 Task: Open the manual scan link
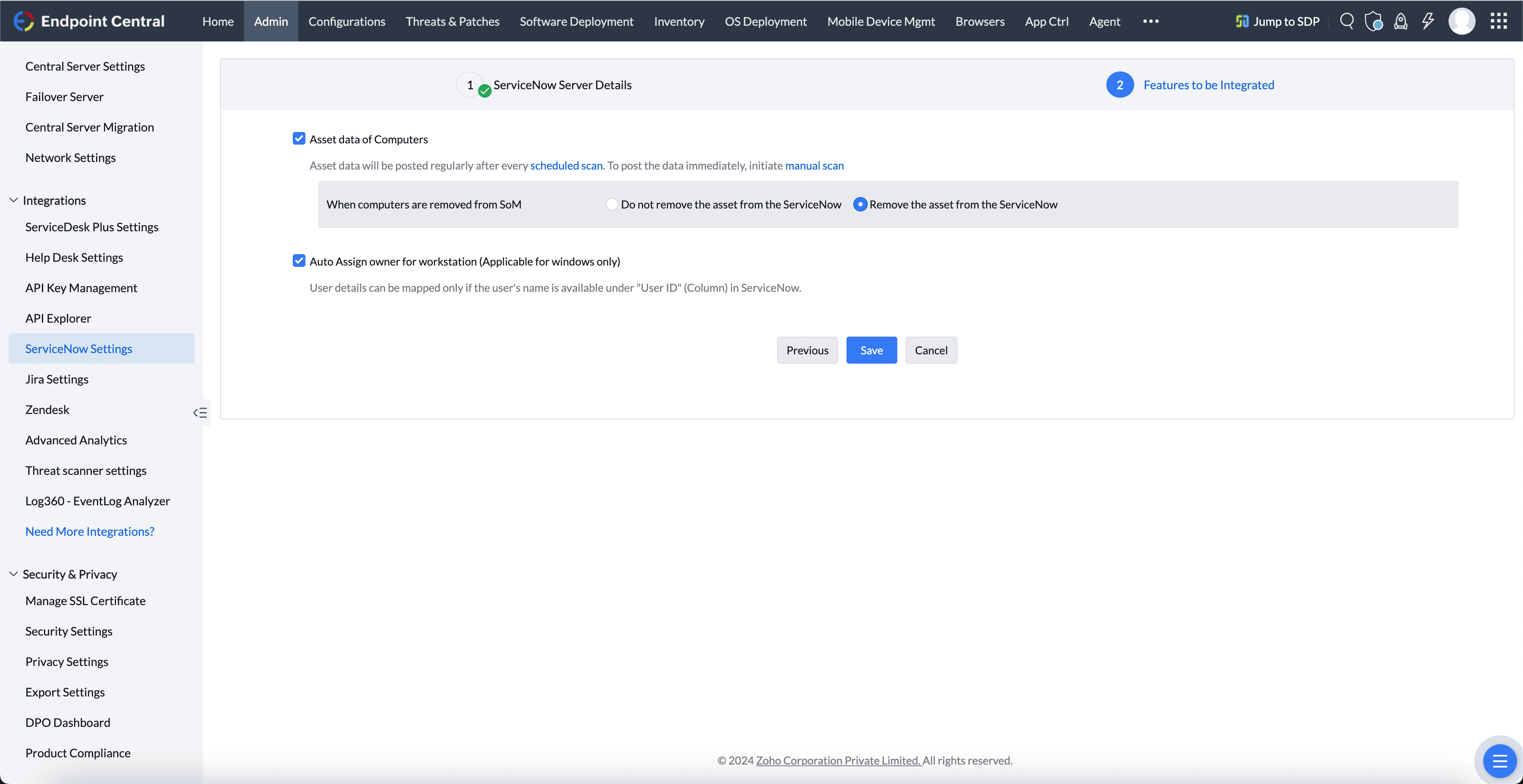814,165
